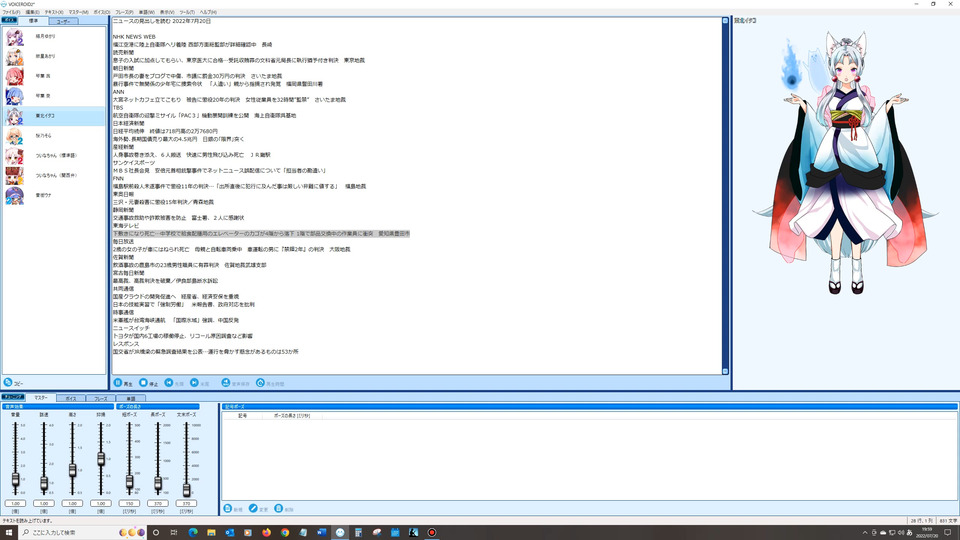
Task: Select the 紲星あかり voice preset
Action: pyautogui.click(x=54, y=56)
